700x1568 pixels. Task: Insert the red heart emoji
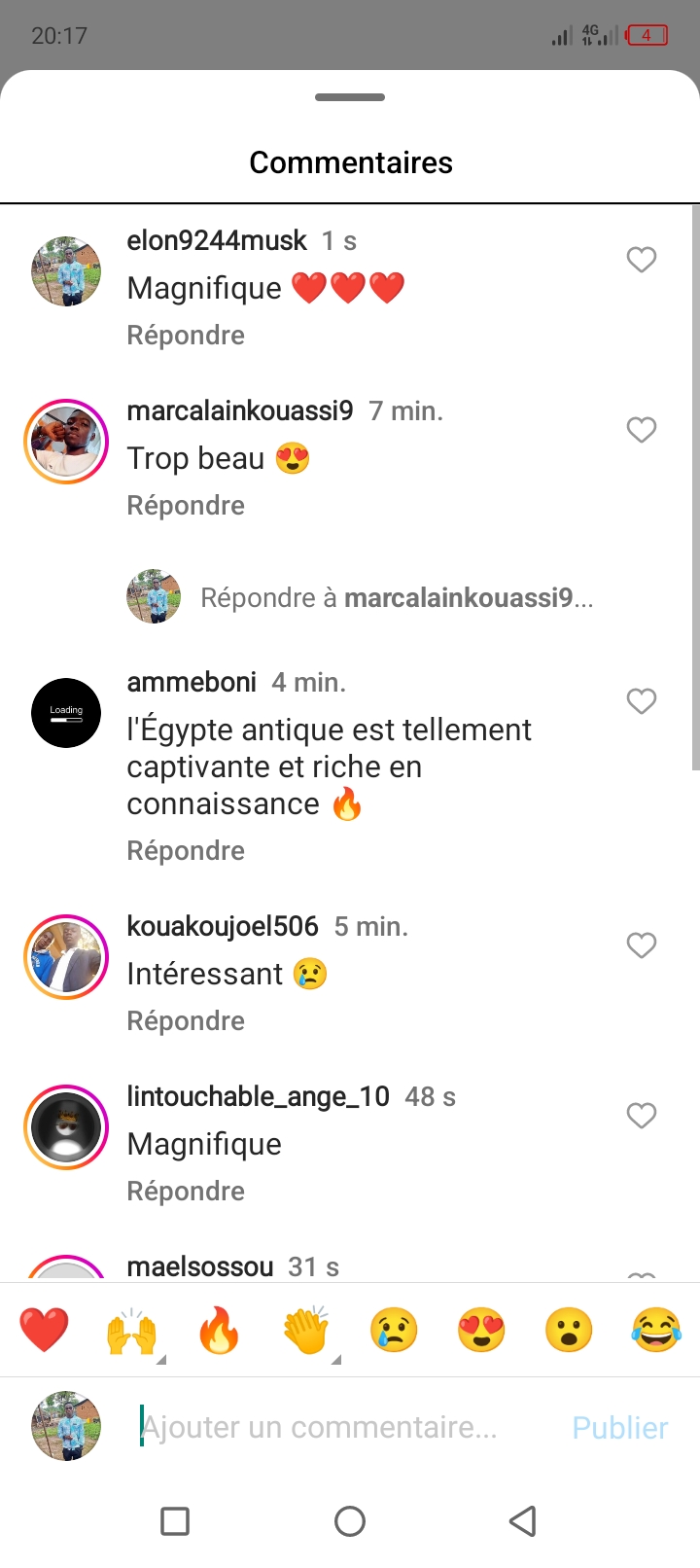(x=45, y=1331)
